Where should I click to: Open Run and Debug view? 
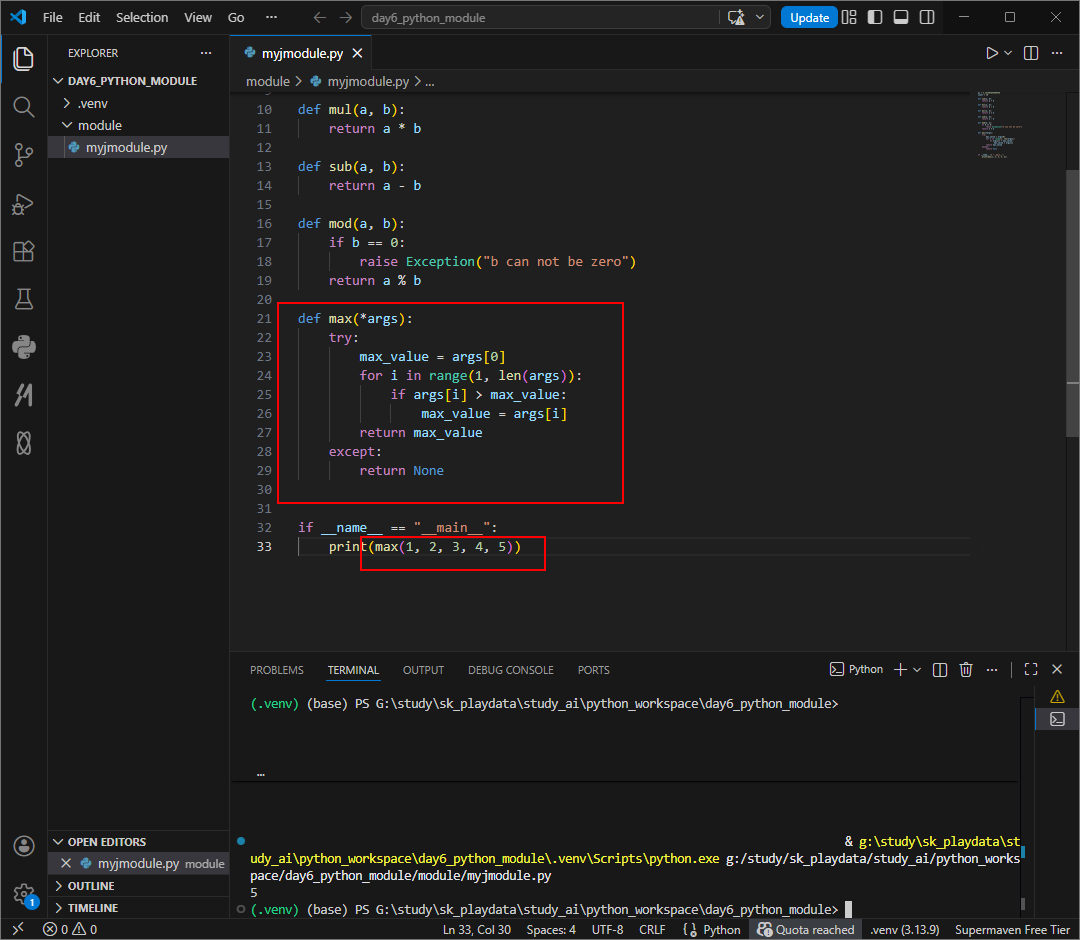[x=23, y=204]
